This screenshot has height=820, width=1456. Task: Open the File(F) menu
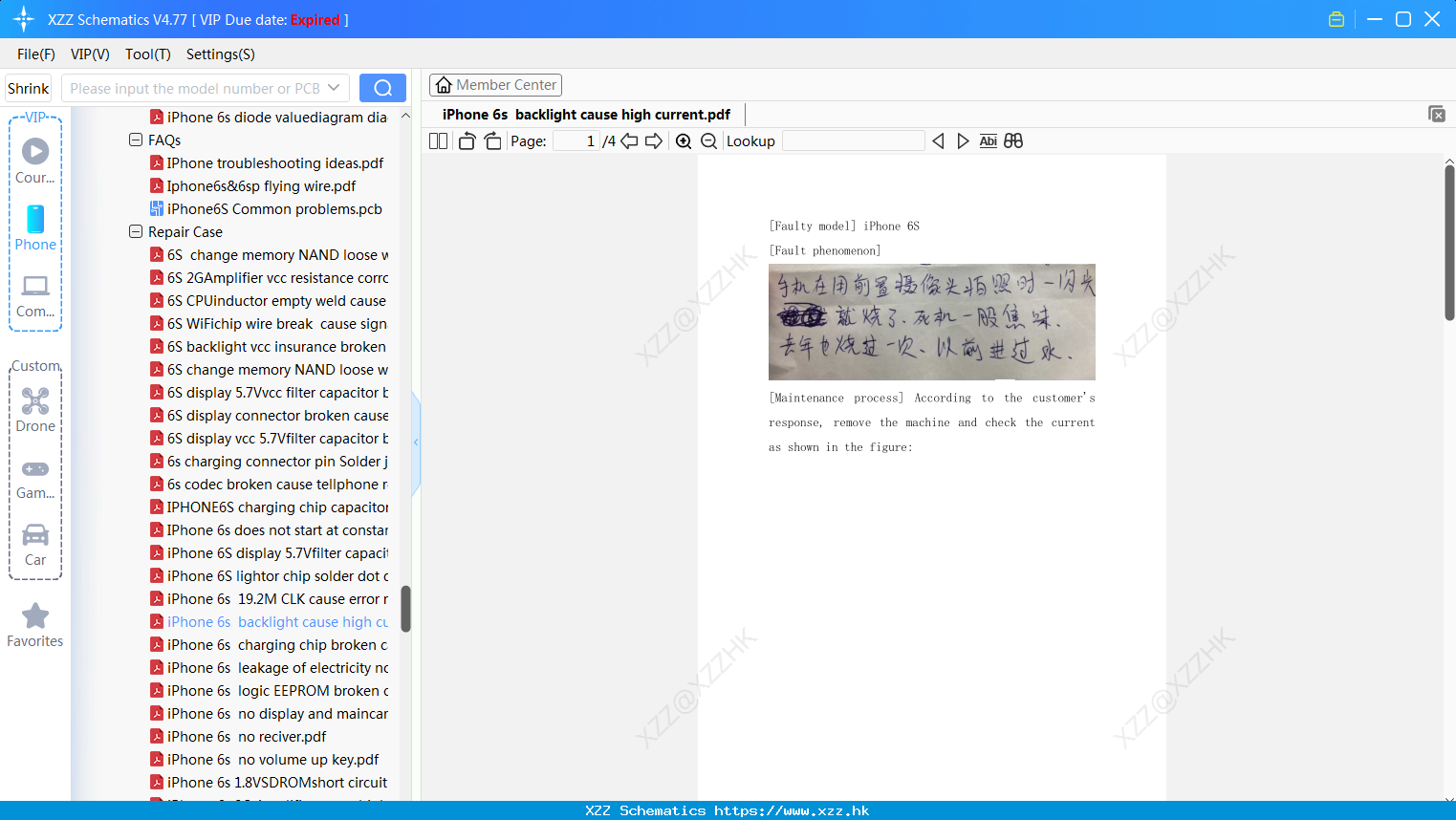click(36, 54)
